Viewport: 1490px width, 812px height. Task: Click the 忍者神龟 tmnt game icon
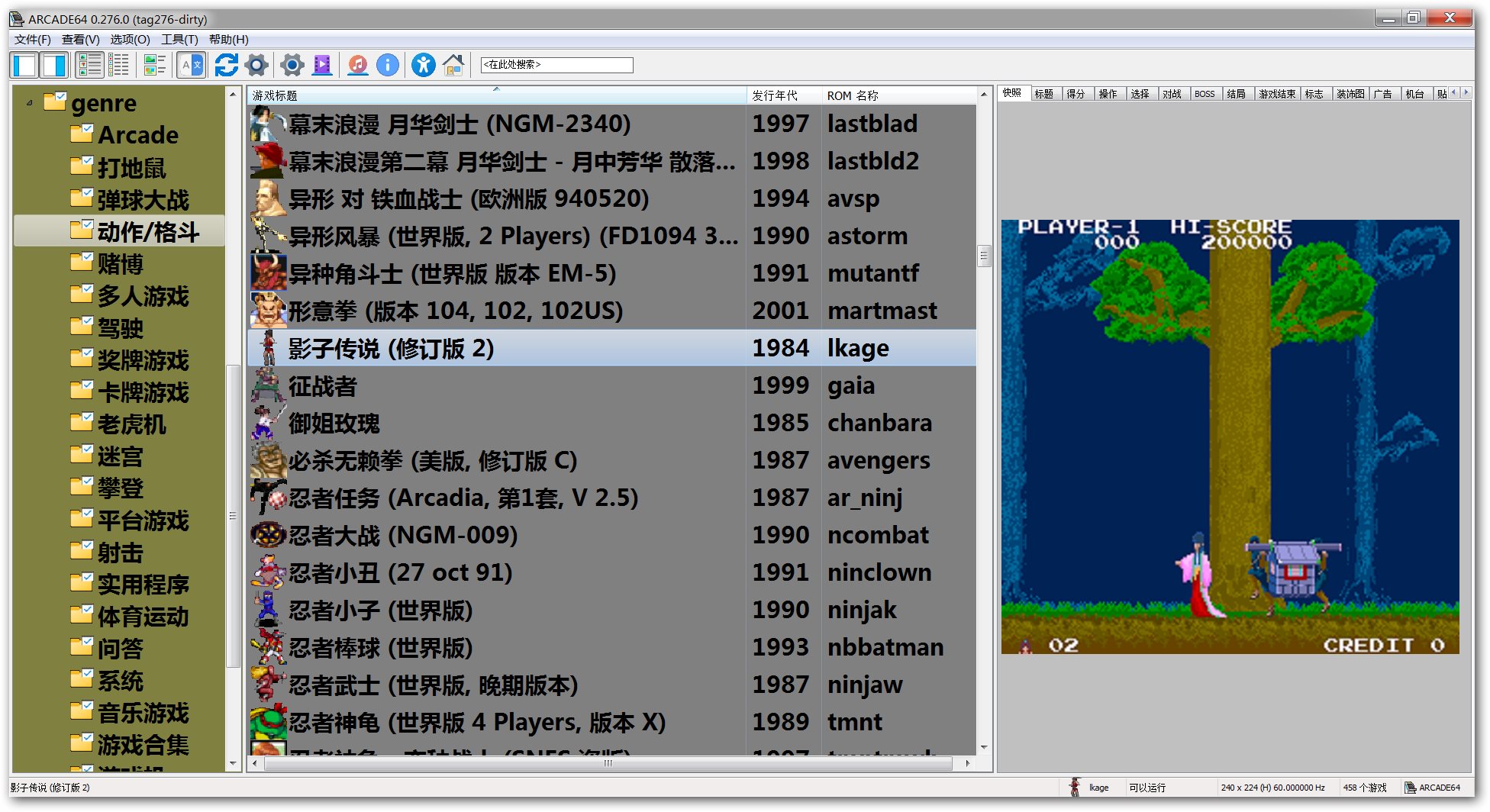[x=268, y=722]
